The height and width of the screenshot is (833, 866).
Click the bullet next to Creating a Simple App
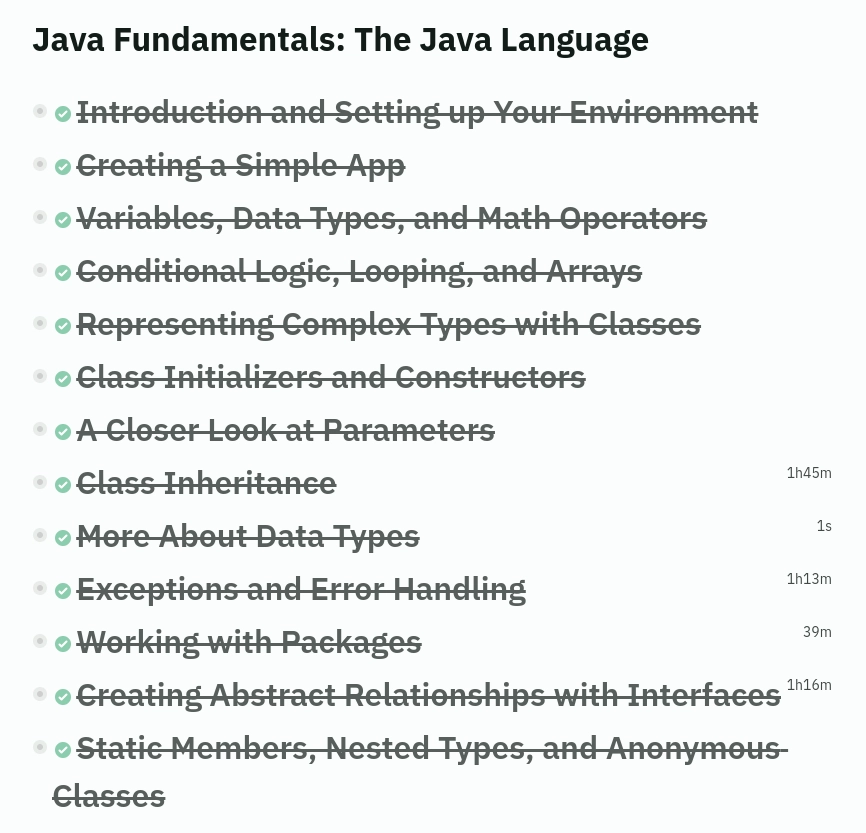tap(40, 164)
